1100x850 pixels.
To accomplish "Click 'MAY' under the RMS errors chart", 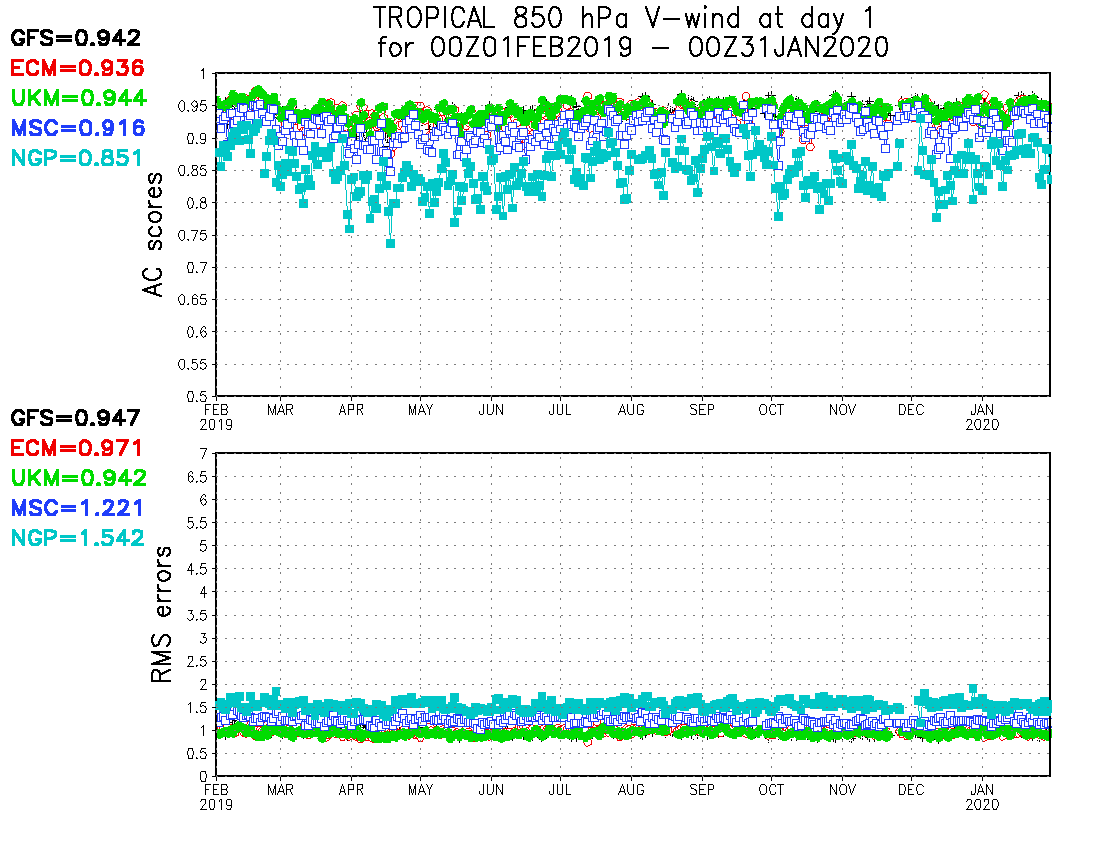I will 421,790.
